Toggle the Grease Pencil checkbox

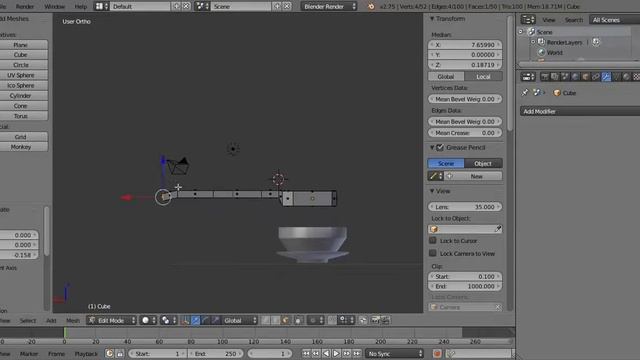(x=440, y=148)
